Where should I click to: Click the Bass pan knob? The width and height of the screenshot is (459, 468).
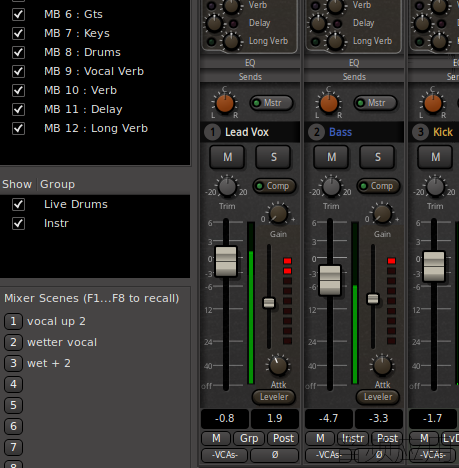tap(329, 103)
